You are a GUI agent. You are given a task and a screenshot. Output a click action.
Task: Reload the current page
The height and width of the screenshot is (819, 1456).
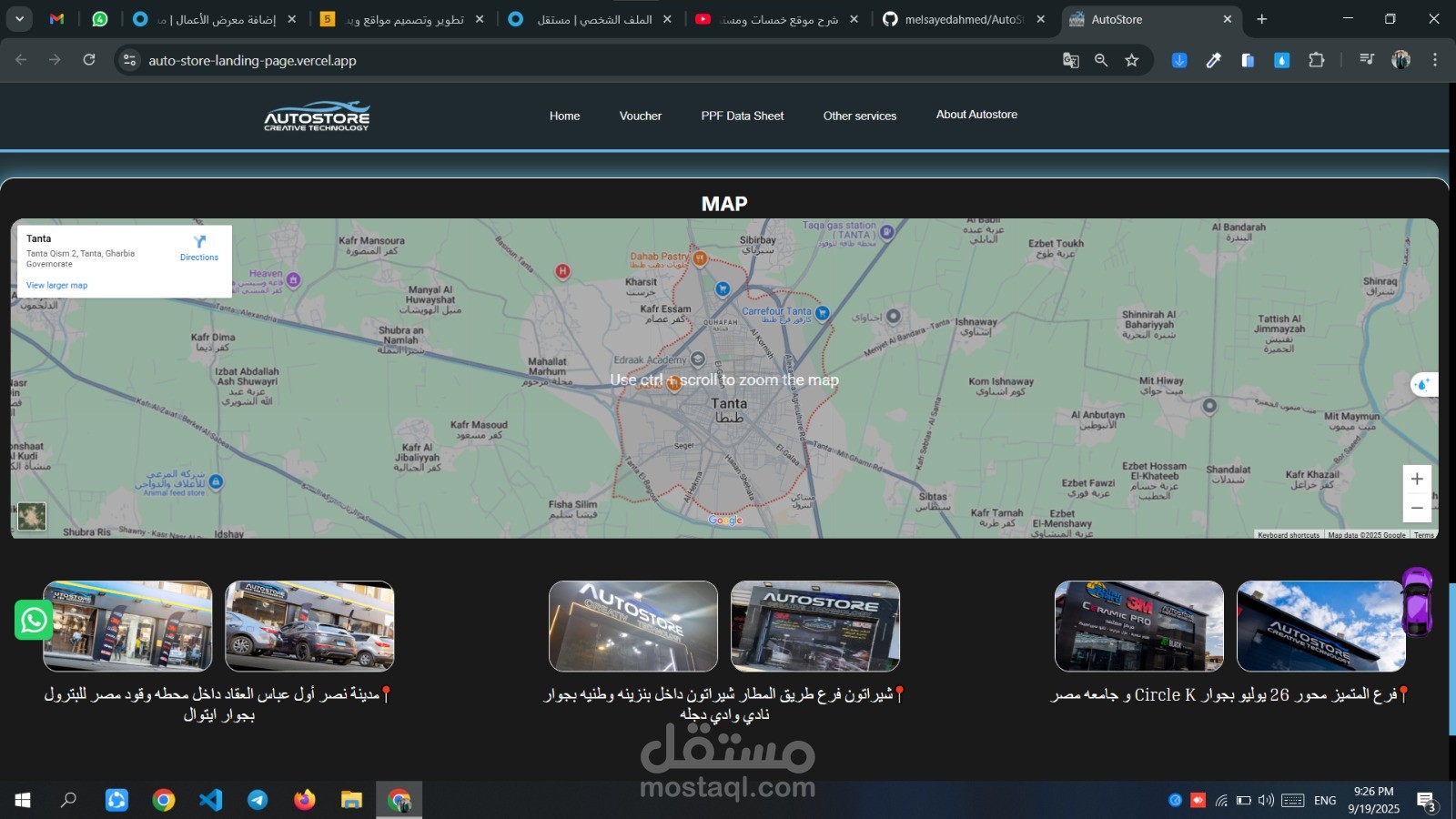coord(89,60)
